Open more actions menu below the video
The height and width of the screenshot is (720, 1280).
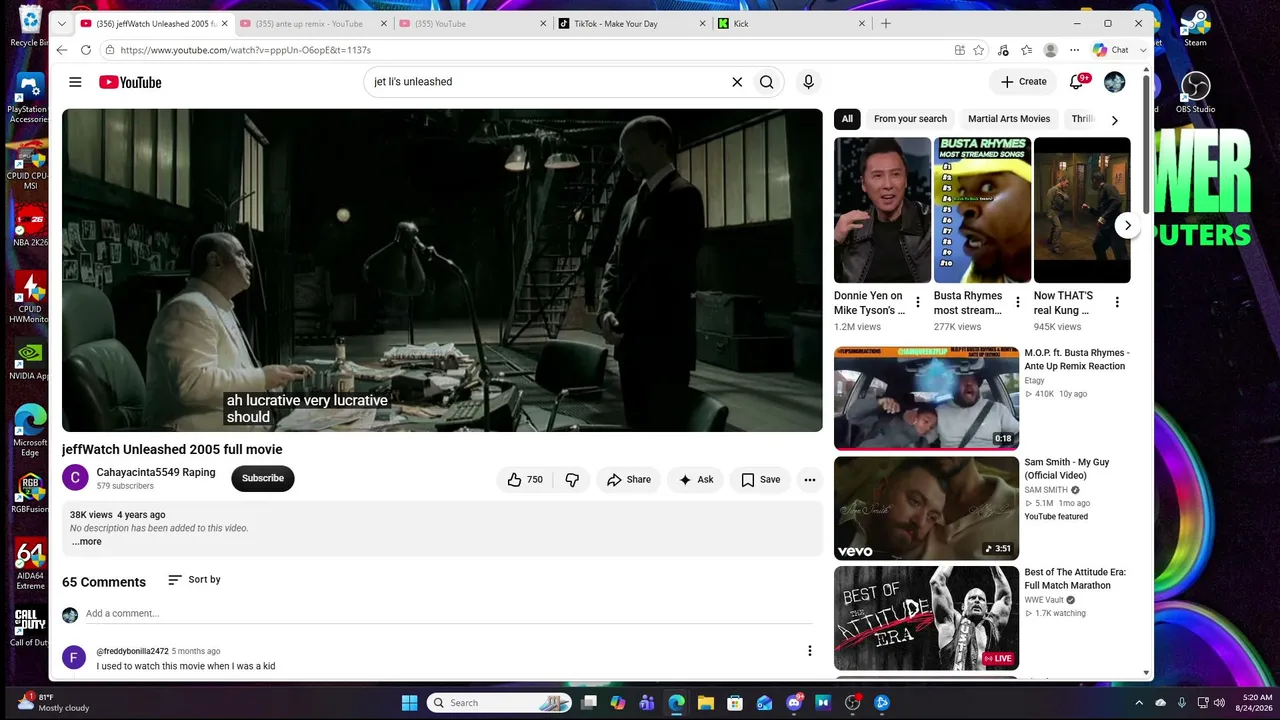(x=810, y=480)
